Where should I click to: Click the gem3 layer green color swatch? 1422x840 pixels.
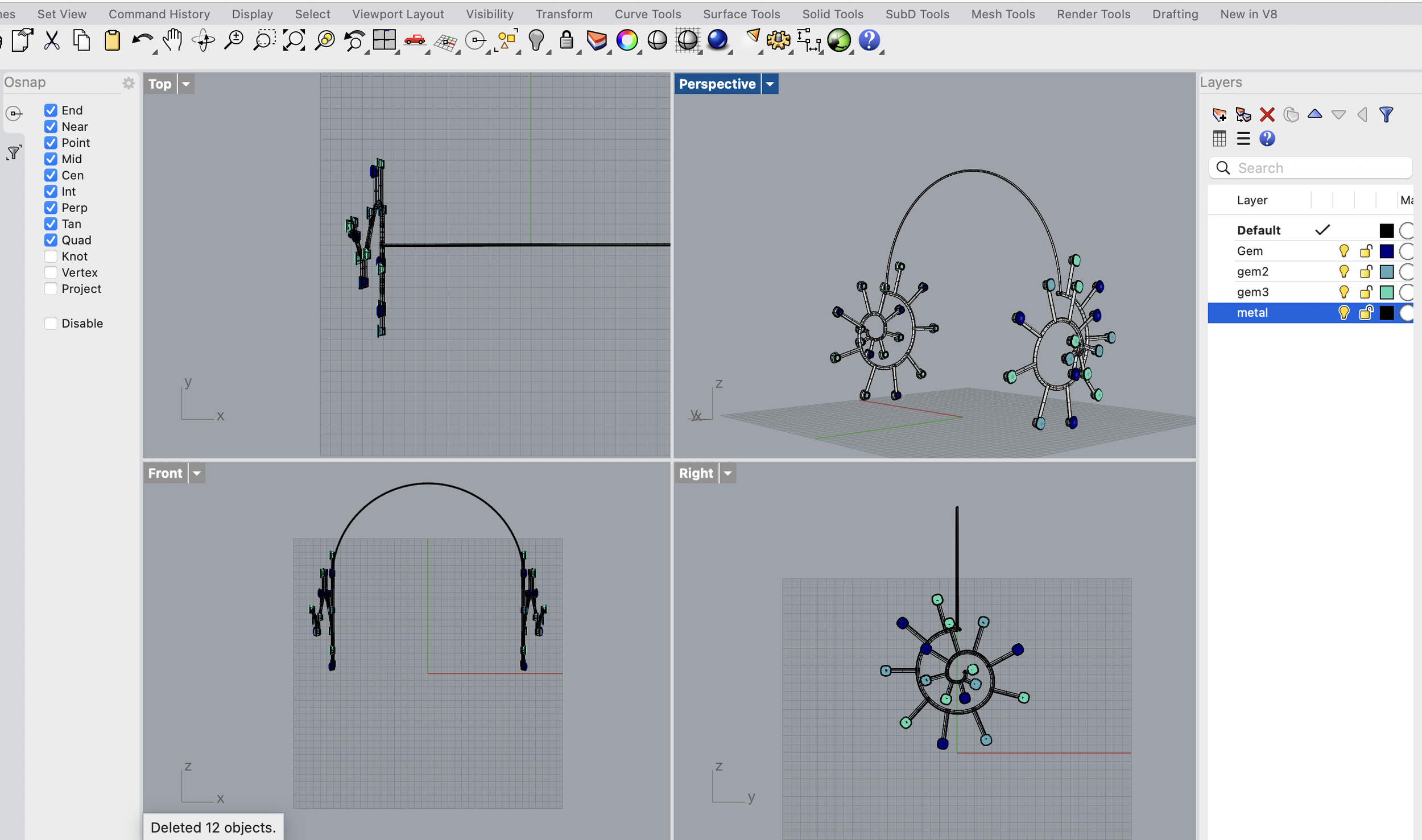tap(1386, 292)
